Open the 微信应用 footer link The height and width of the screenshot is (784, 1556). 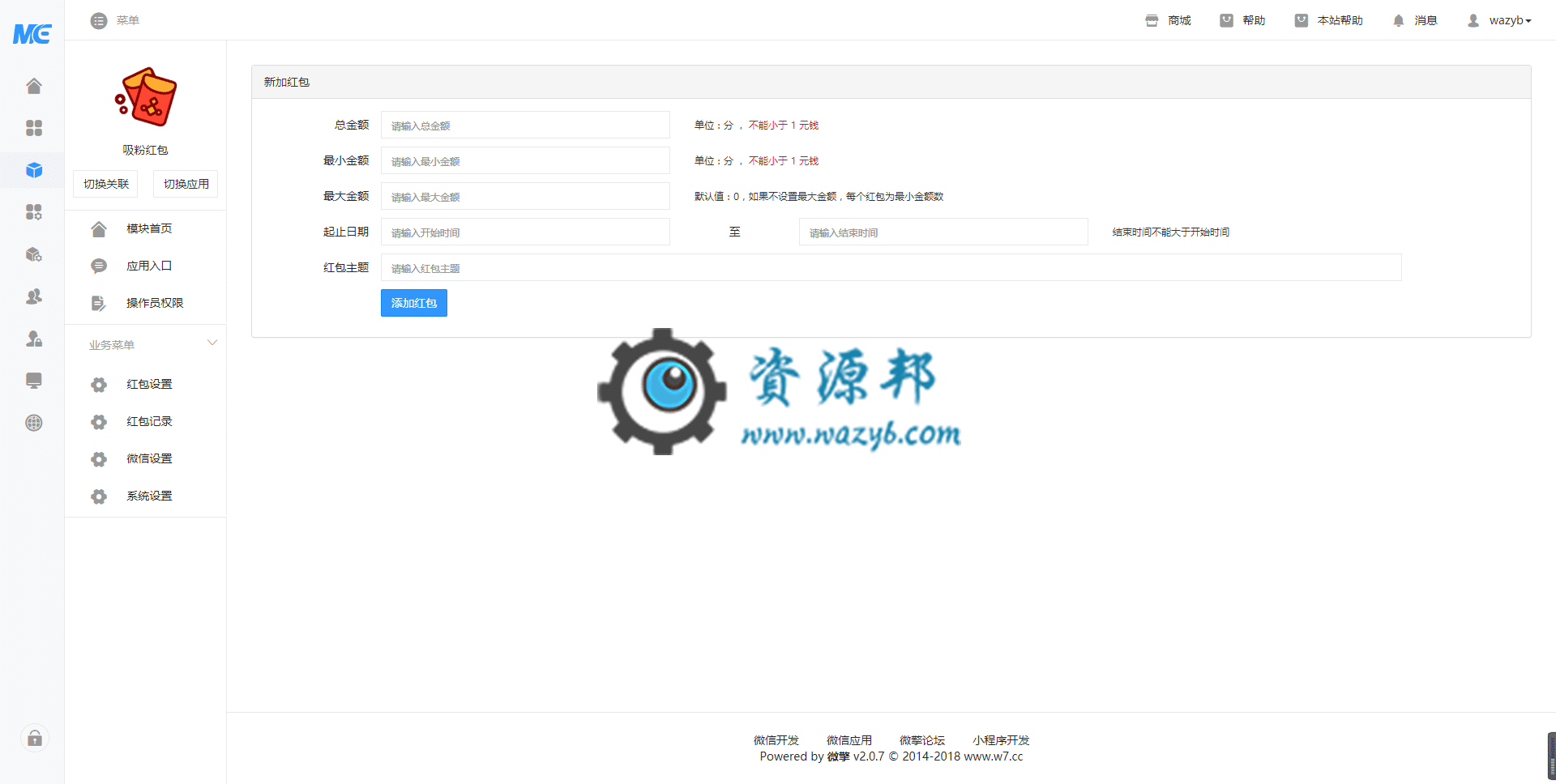[849, 740]
